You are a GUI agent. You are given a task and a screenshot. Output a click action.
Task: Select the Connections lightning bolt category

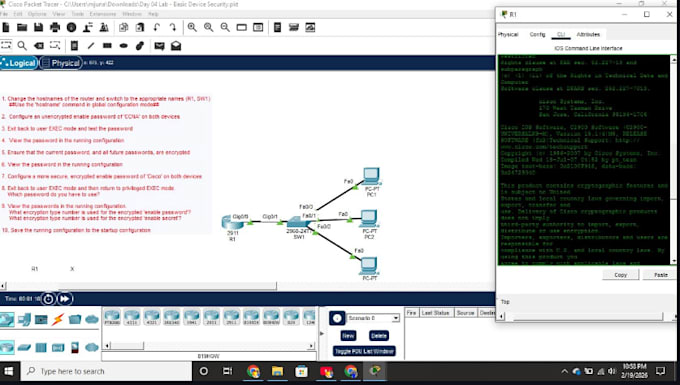(58, 320)
